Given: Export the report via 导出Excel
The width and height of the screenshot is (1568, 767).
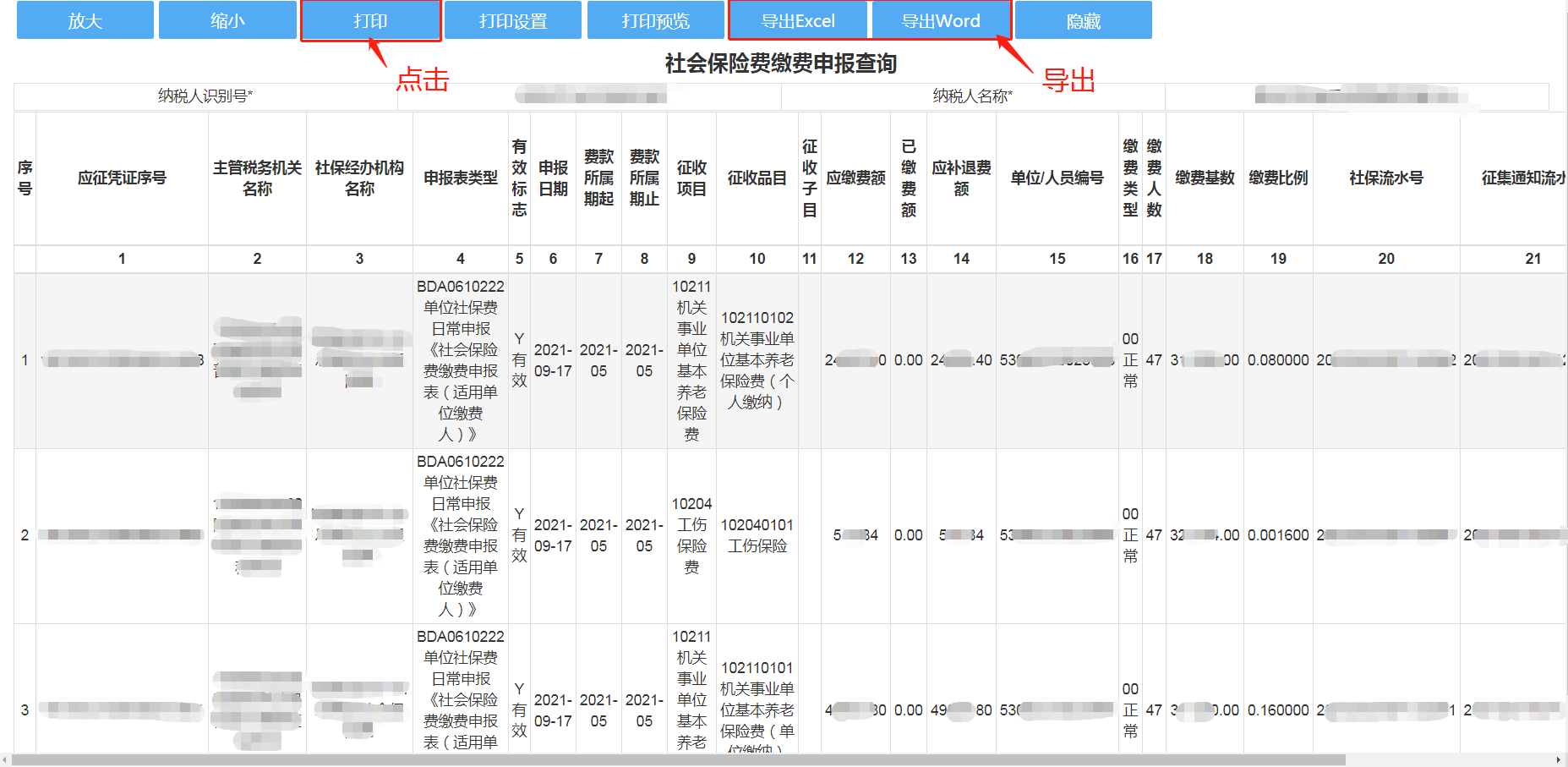Looking at the screenshot, I should (798, 20).
